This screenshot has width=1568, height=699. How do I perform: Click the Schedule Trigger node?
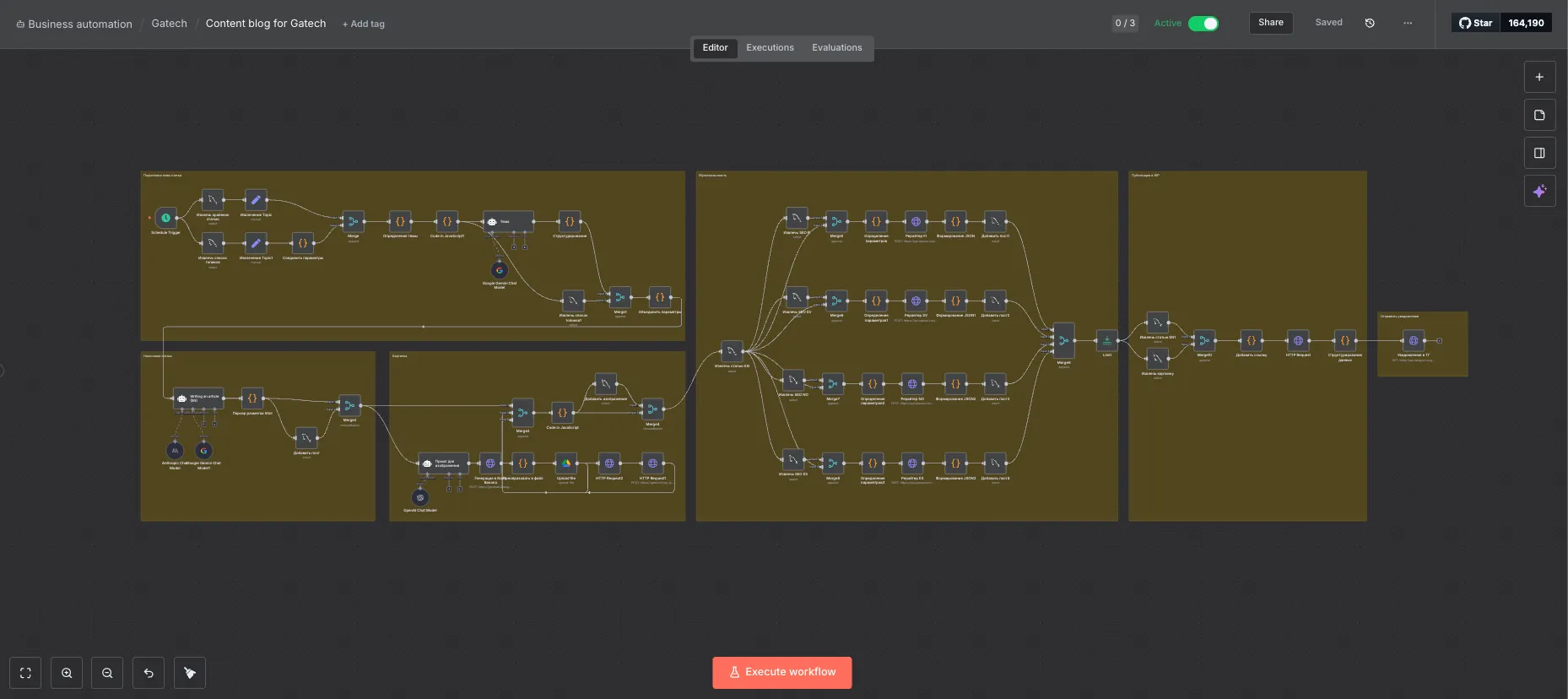pyautogui.click(x=166, y=219)
